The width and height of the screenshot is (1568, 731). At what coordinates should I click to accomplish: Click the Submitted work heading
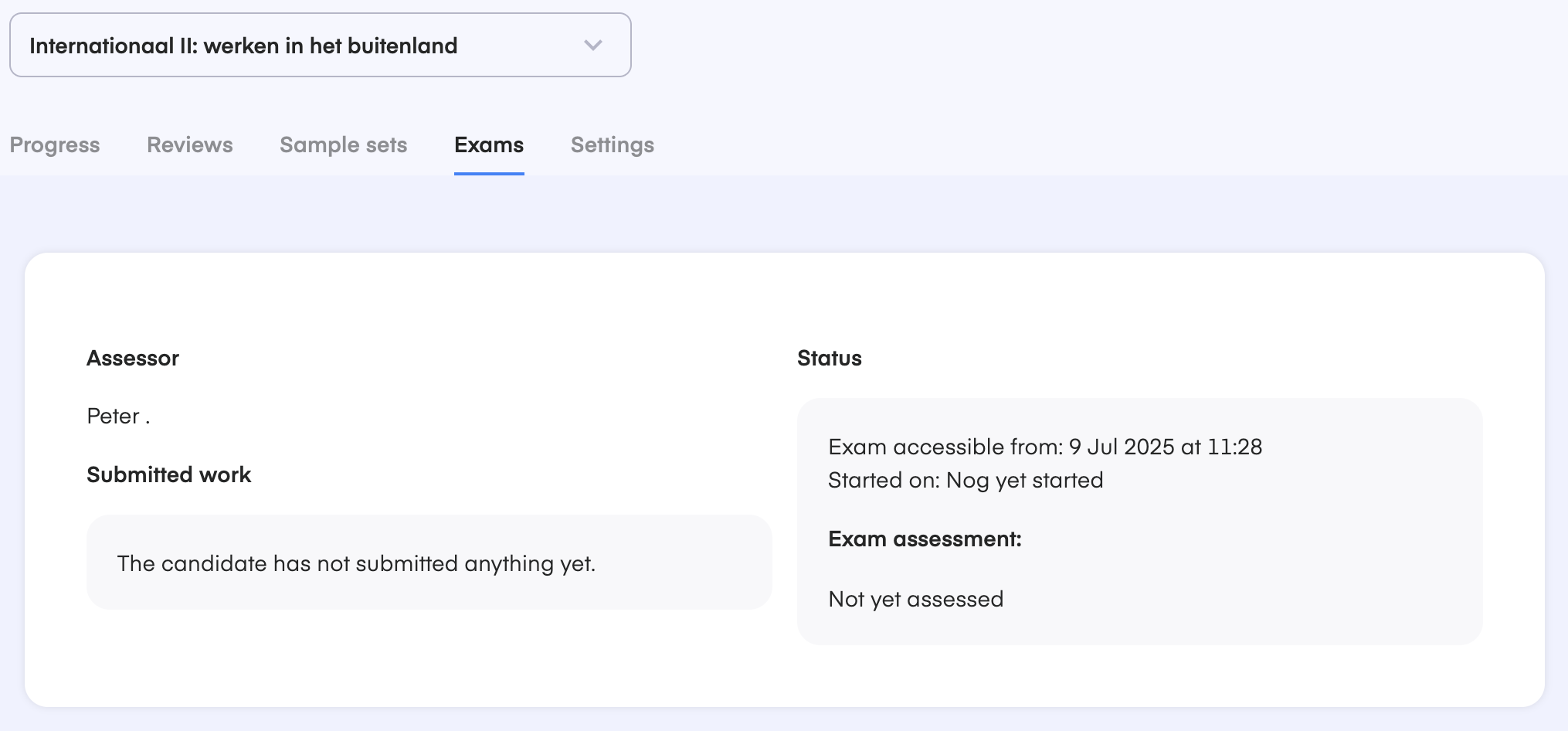[168, 474]
